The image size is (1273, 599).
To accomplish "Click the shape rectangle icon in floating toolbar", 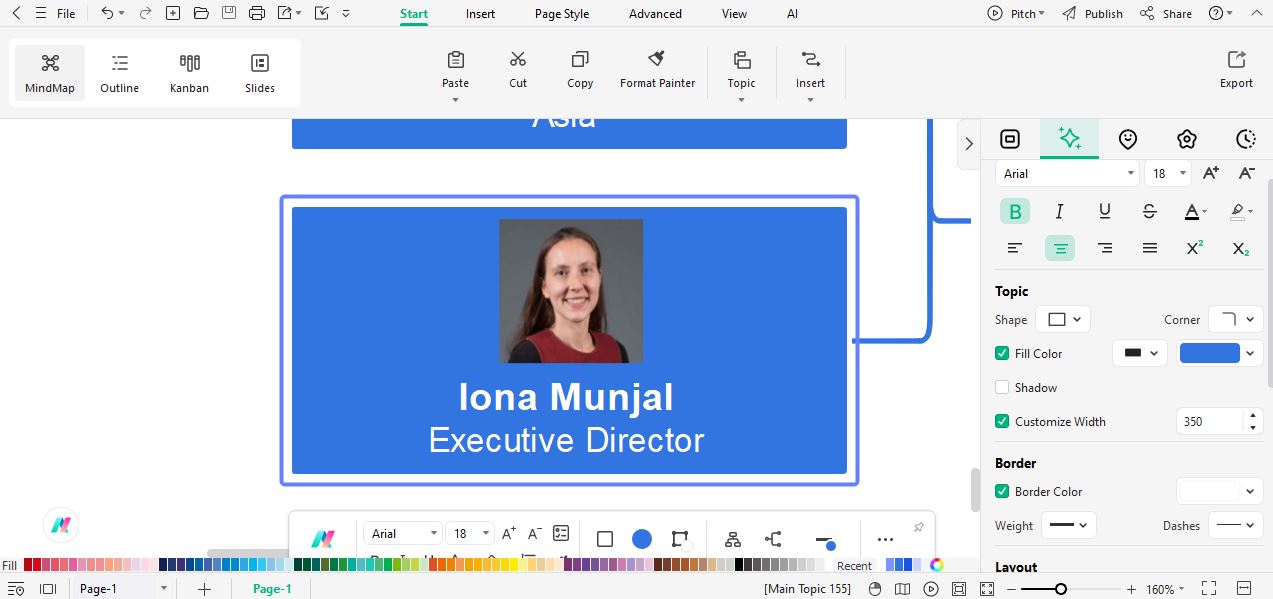I will pos(604,539).
